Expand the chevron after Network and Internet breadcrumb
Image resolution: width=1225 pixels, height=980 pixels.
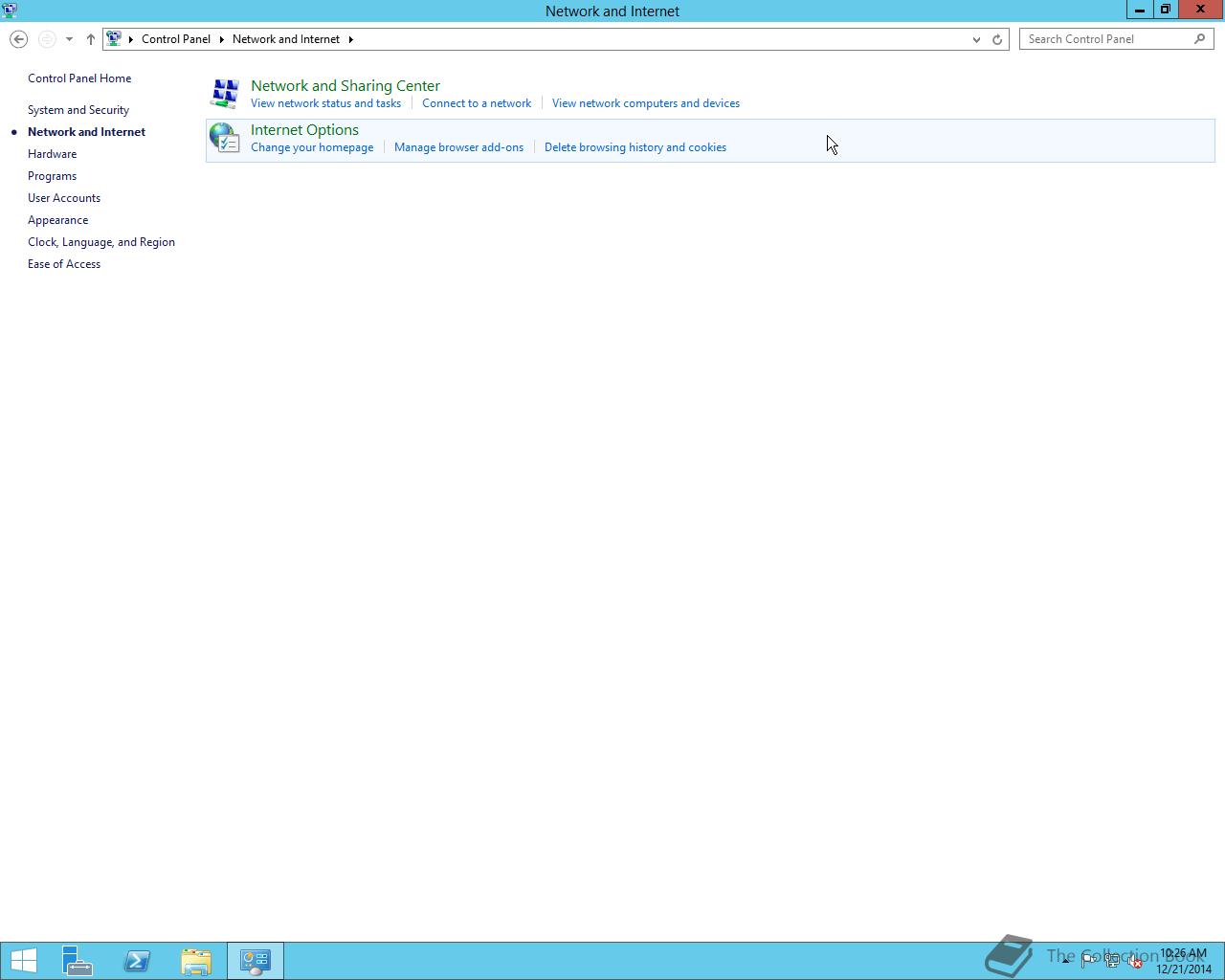pos(351,39)
